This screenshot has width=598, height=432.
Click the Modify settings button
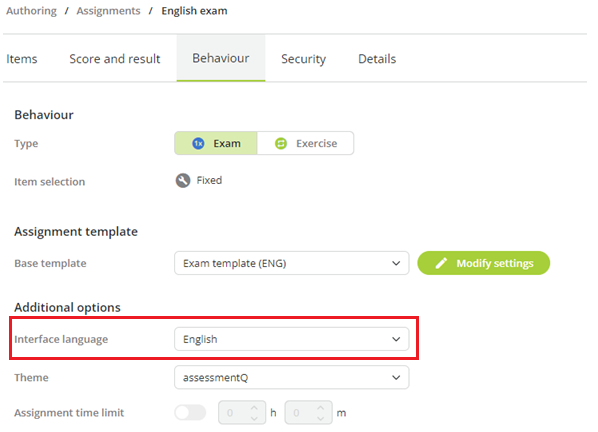[484, 263]
